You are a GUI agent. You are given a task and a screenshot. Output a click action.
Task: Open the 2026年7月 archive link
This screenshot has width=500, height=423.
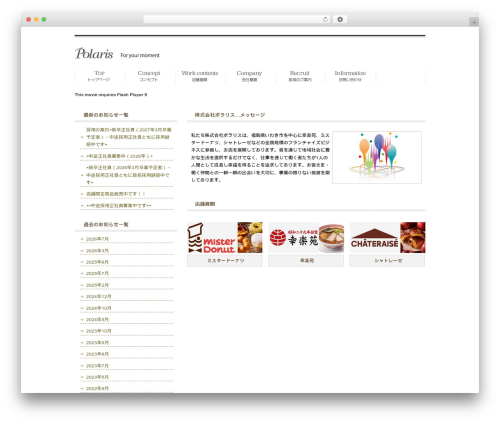pyautogui.click(x=97, y=239)
